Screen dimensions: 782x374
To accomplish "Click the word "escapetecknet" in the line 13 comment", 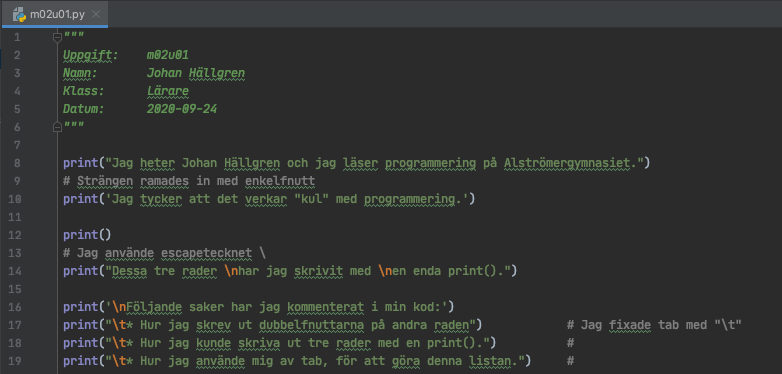I will (206, 253).
